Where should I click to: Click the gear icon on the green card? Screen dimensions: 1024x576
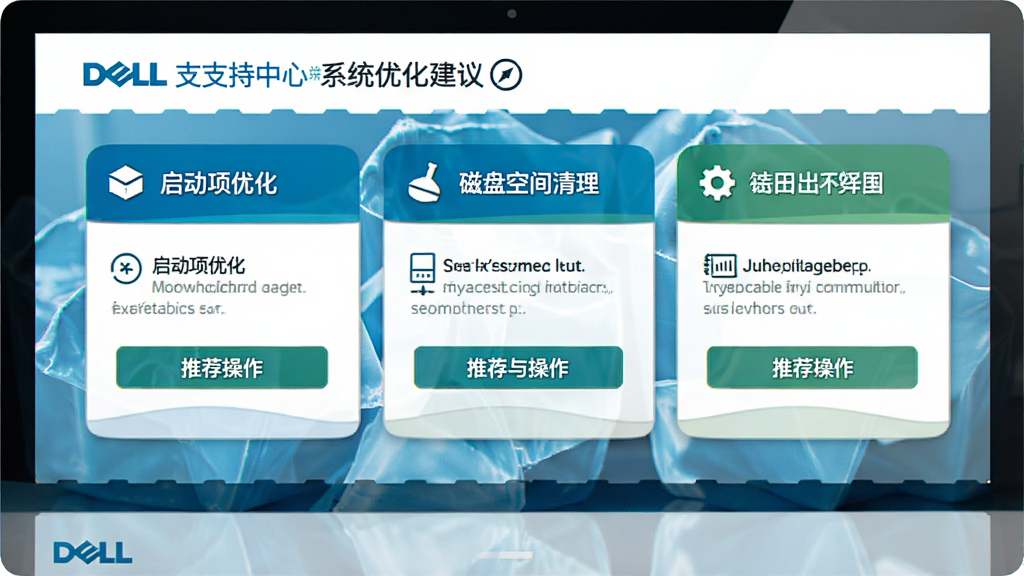pos(717,183)
